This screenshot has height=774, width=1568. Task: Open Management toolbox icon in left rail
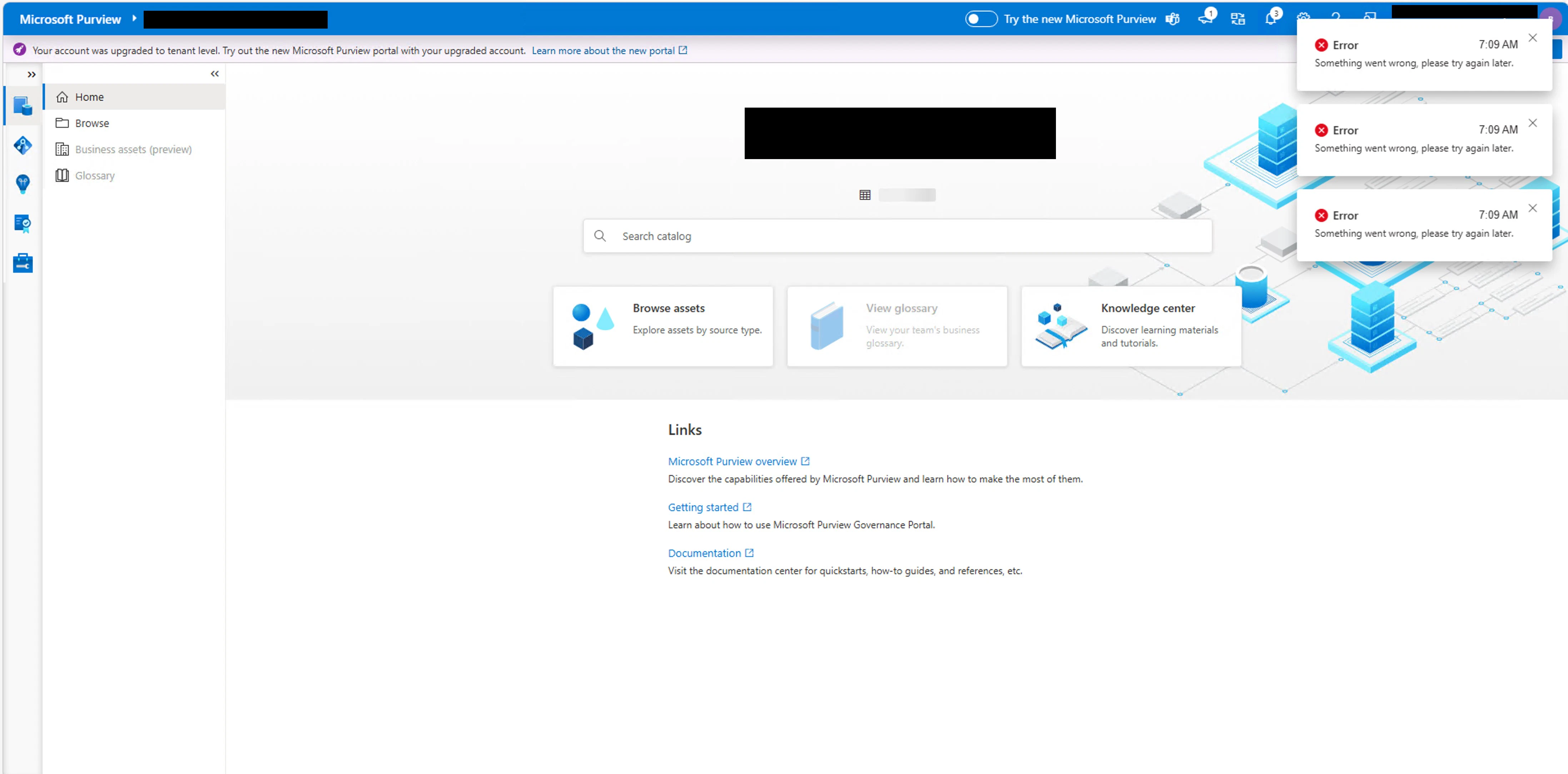coord(23,263)
